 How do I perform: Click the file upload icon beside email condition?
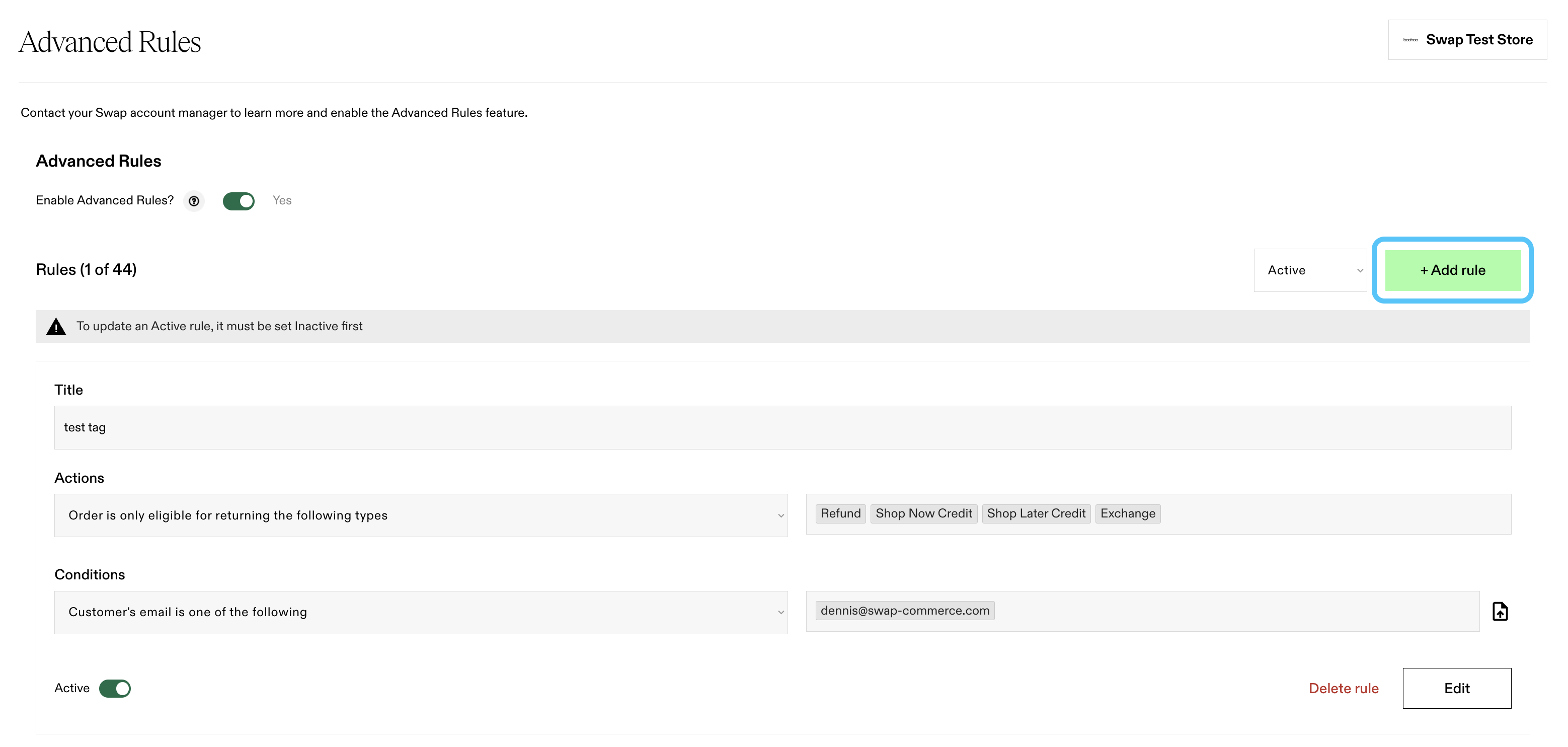[1500, 611]
